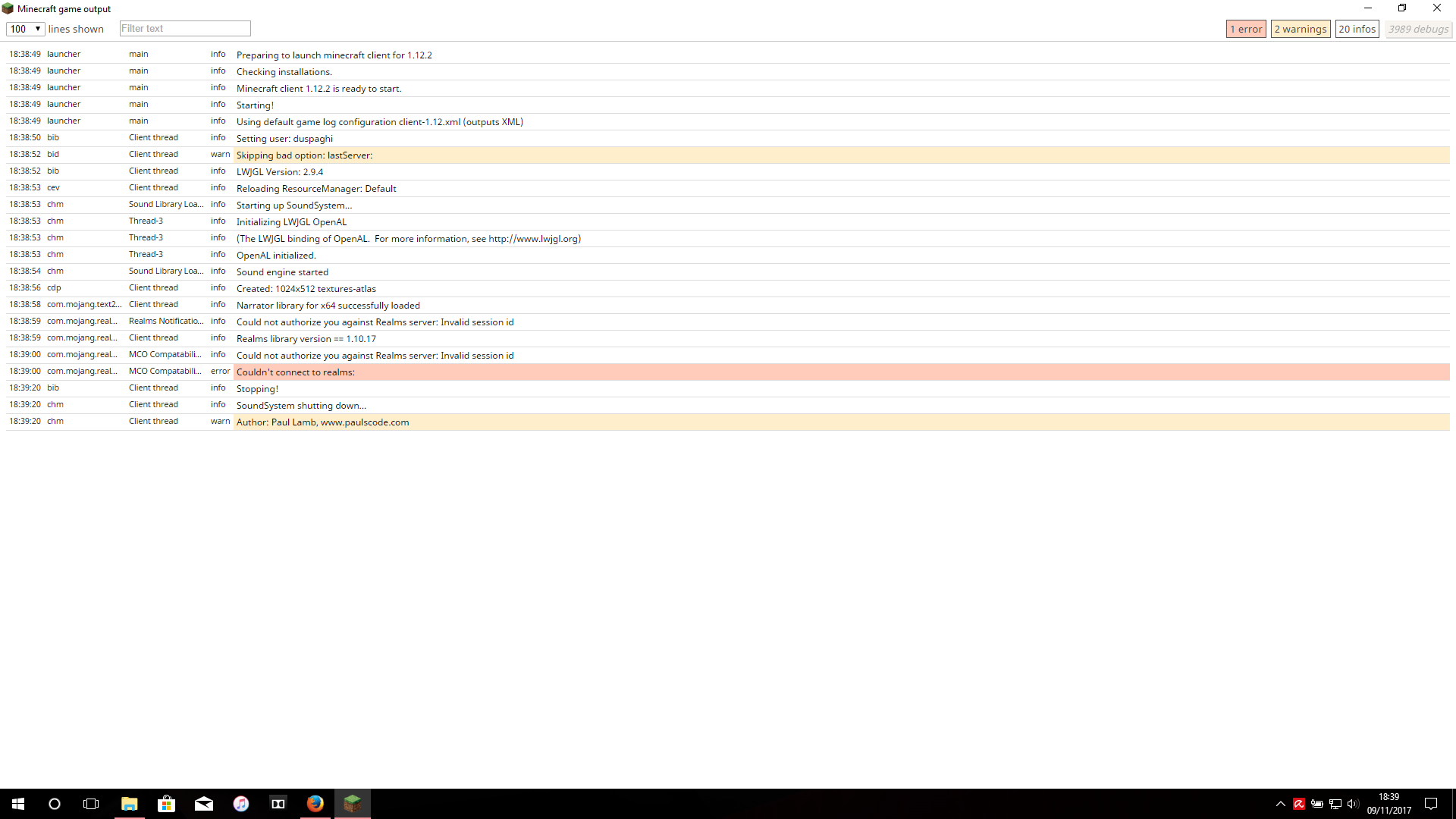This screenshot has height=819, width=1456.
Task: Click Minecraft launcher taskbar icon
Action: (x=352, y=804)
